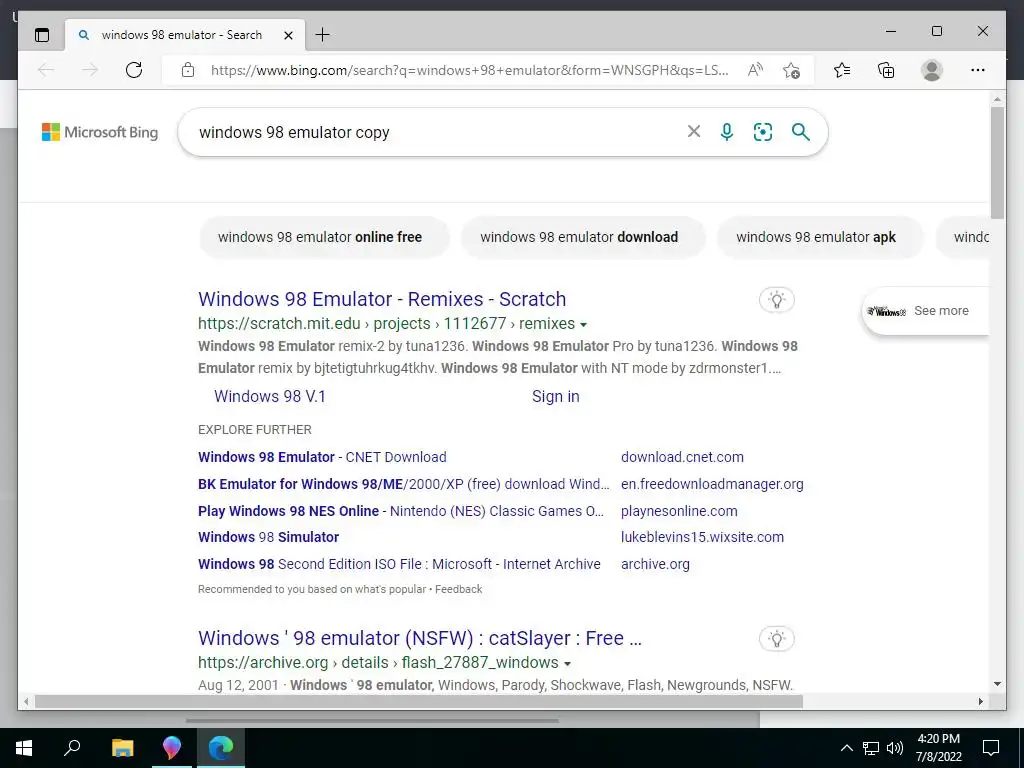
Task: Open the Windows Start menu
Action: [x=24, y=748]
